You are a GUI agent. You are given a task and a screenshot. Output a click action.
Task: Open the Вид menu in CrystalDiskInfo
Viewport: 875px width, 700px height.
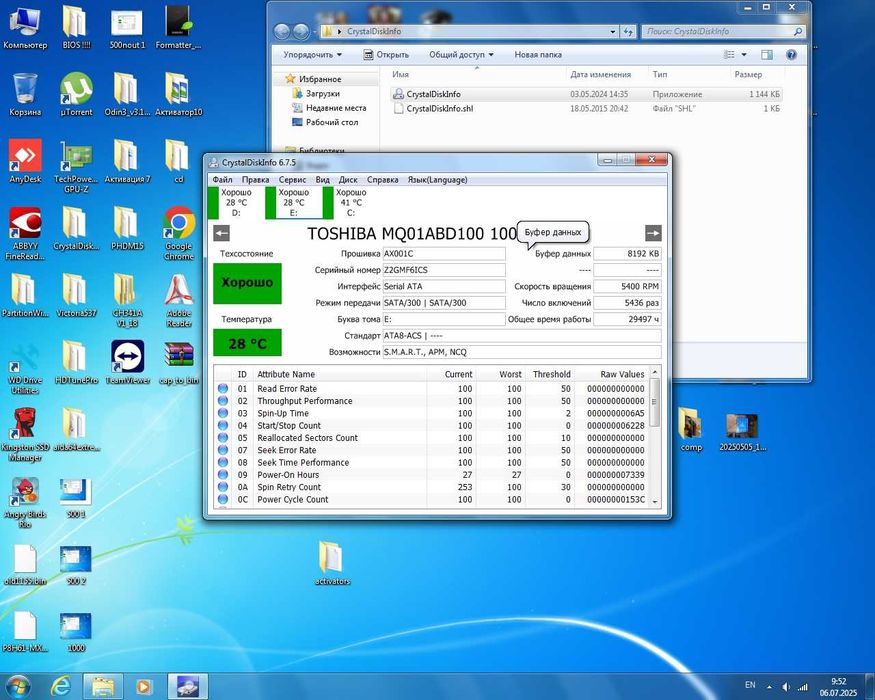click(x=323, y=180)
